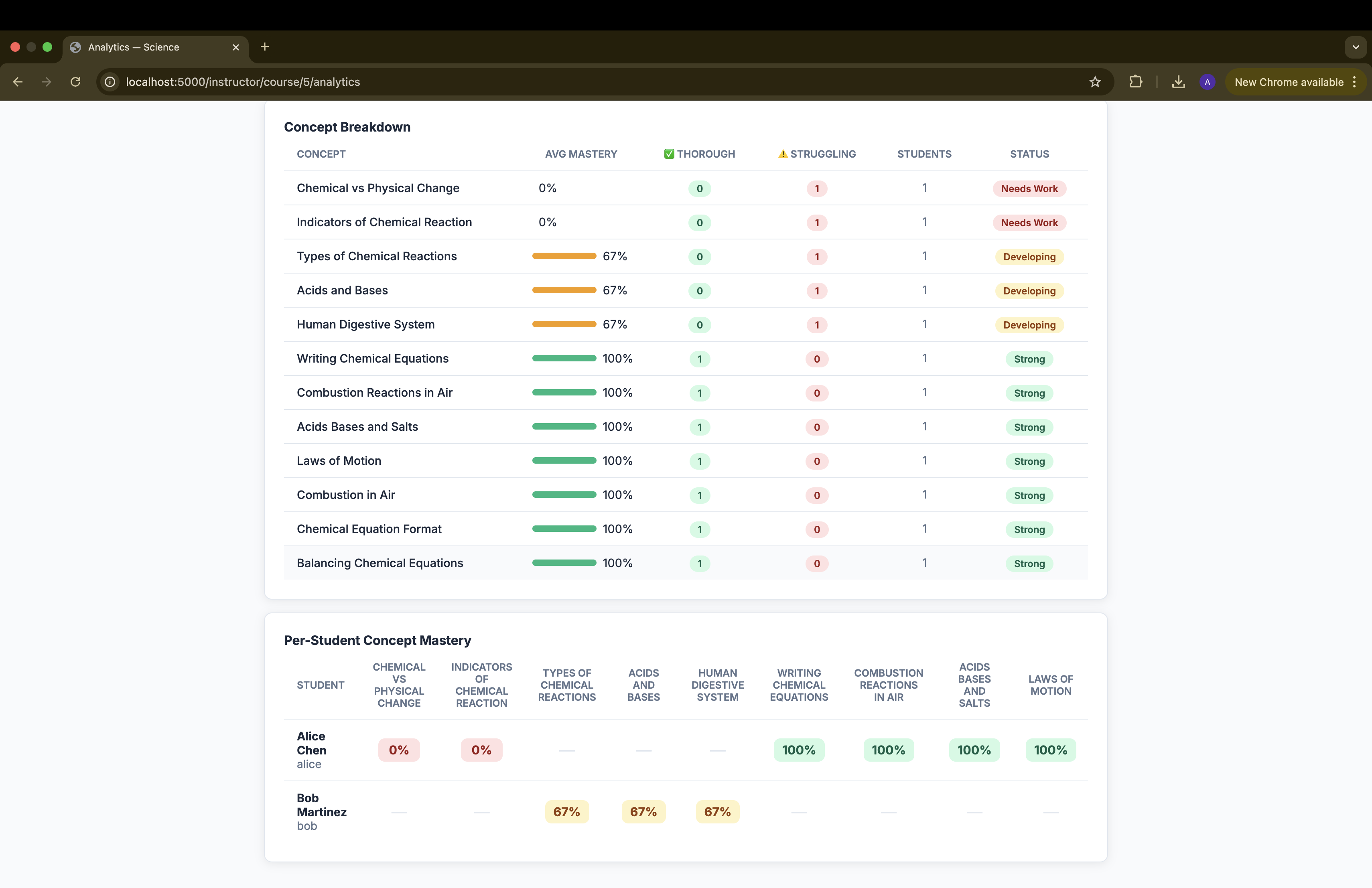Viewport: 1372px width, 888px height.
Task: Click the browser forward arrow
Action: pyautogui.click(x=46, y=82)
